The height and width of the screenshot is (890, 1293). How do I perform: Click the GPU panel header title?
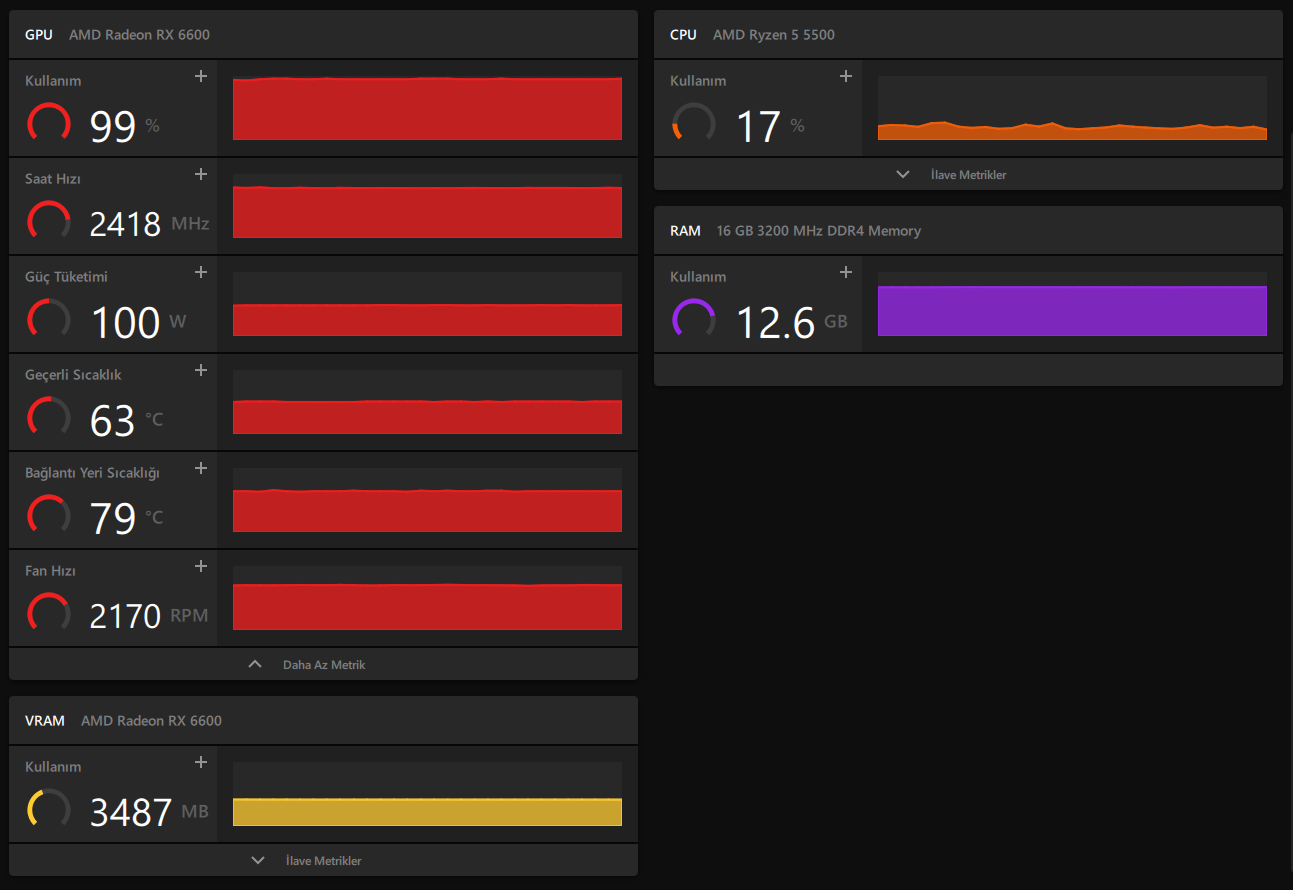(39, 35)
